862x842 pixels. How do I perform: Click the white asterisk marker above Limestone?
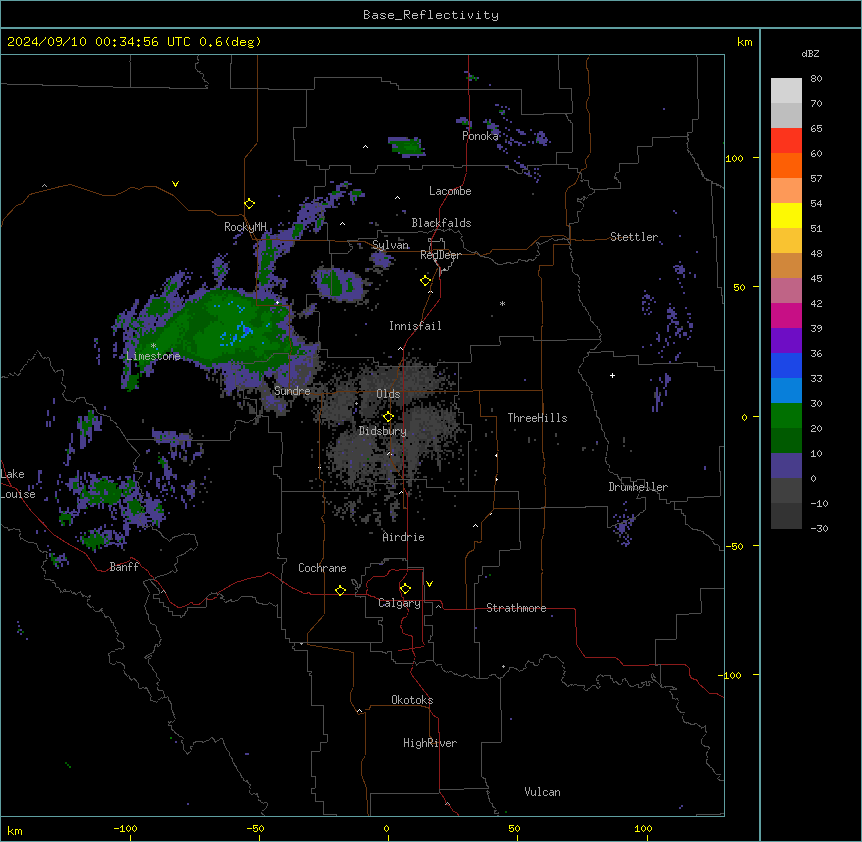click(153, 346)
